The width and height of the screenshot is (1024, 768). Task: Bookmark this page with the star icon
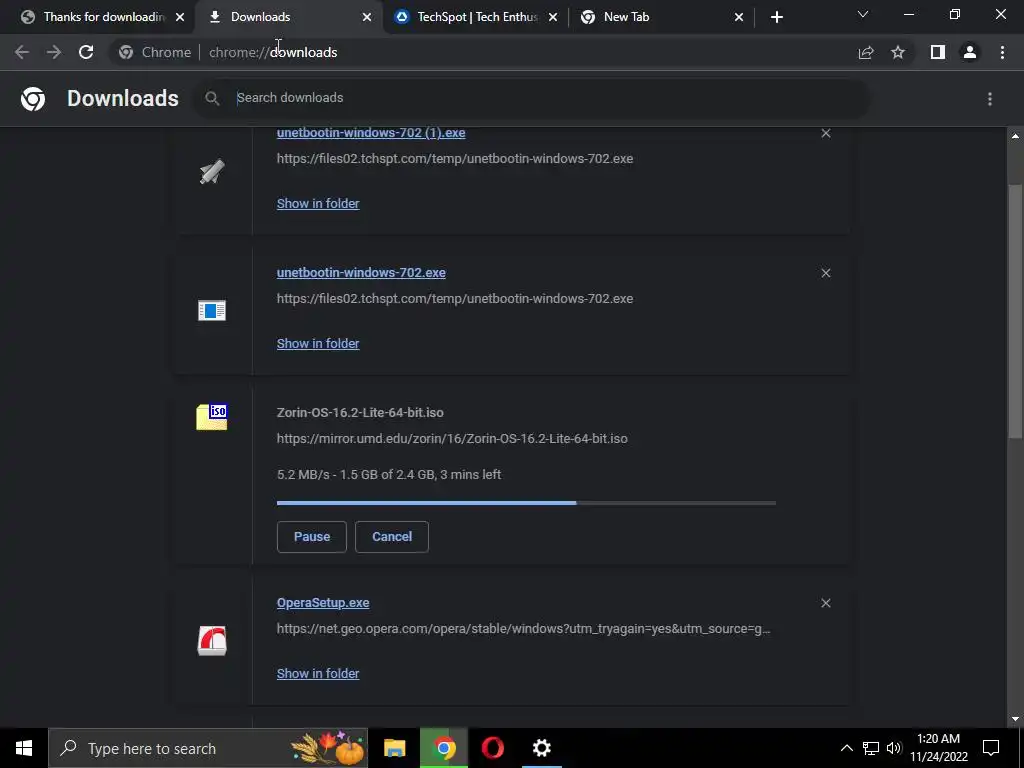pos(898,52)
